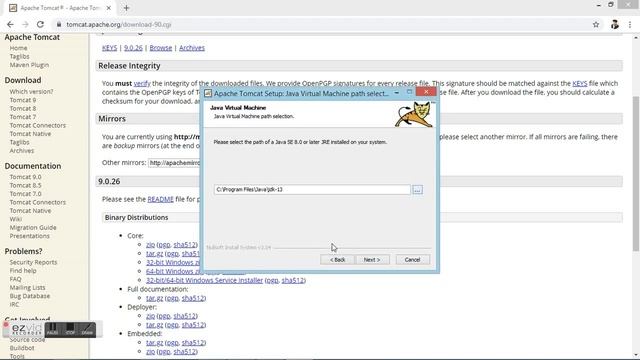
Task: Bookmark page with star icon
Action: pyautogui.click(x=596, y=24)
